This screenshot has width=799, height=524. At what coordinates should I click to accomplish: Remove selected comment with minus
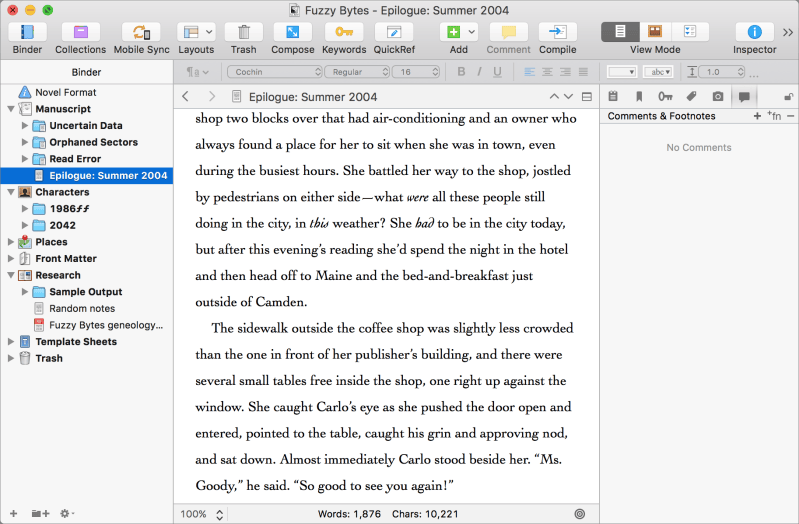coord(790,116)
